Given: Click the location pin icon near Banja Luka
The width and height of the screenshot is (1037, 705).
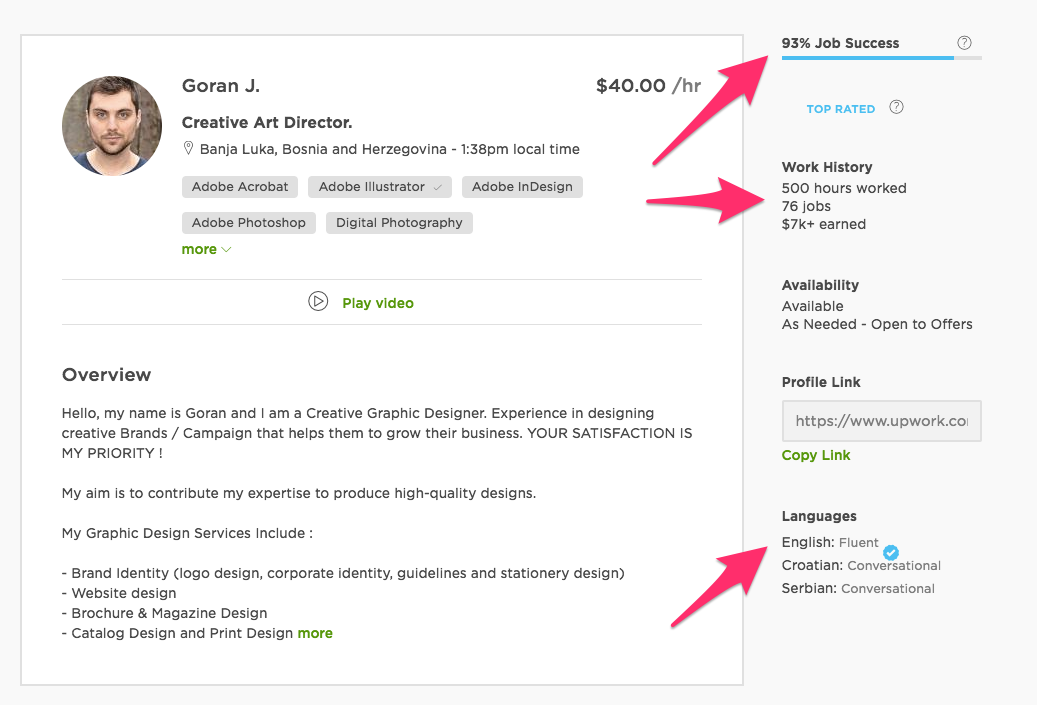Looking at the screenshot, I should click(188, 149).
